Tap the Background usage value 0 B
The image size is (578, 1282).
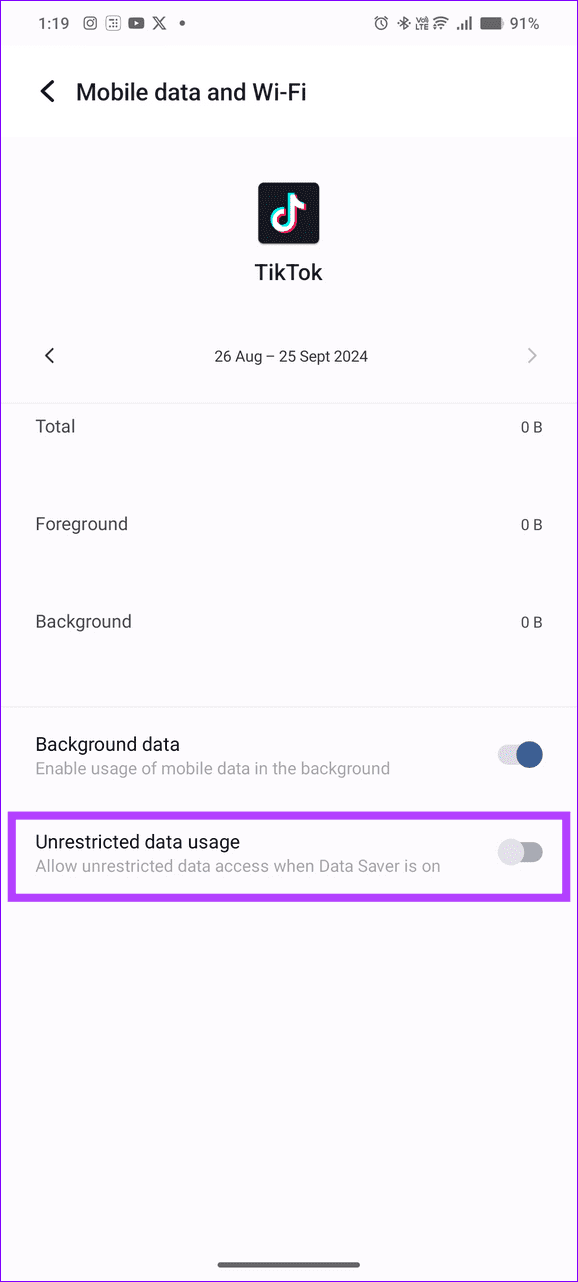(531, 622)
